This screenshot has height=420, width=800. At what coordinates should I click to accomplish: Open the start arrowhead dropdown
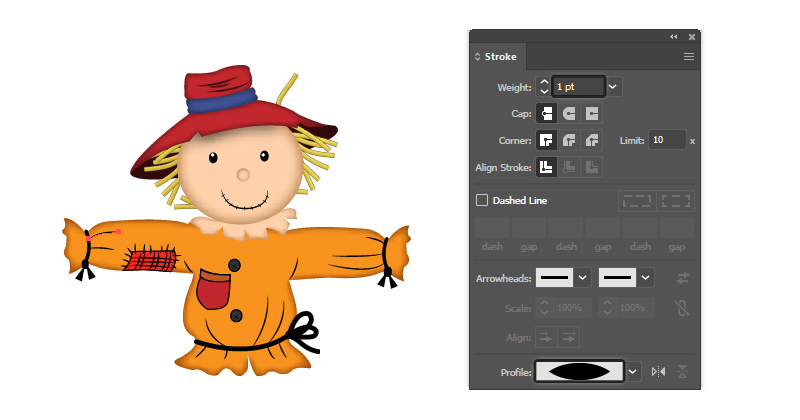point(582,277)
